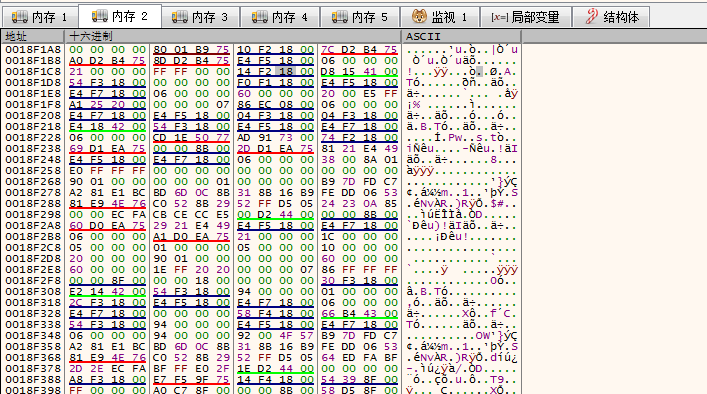
Task: Click hex value A8 F3 18 00
Action: coord(107,380)
